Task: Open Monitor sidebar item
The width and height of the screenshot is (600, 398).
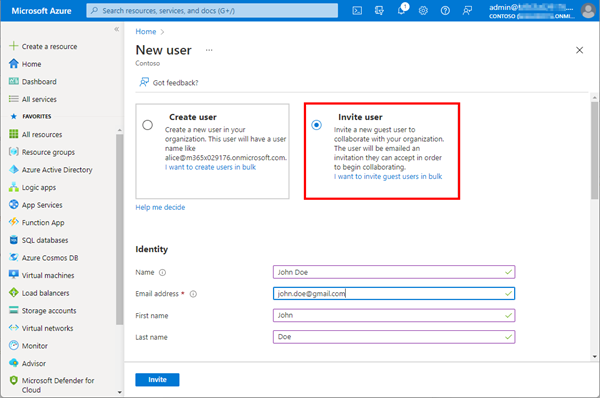Action: (35, 346)
